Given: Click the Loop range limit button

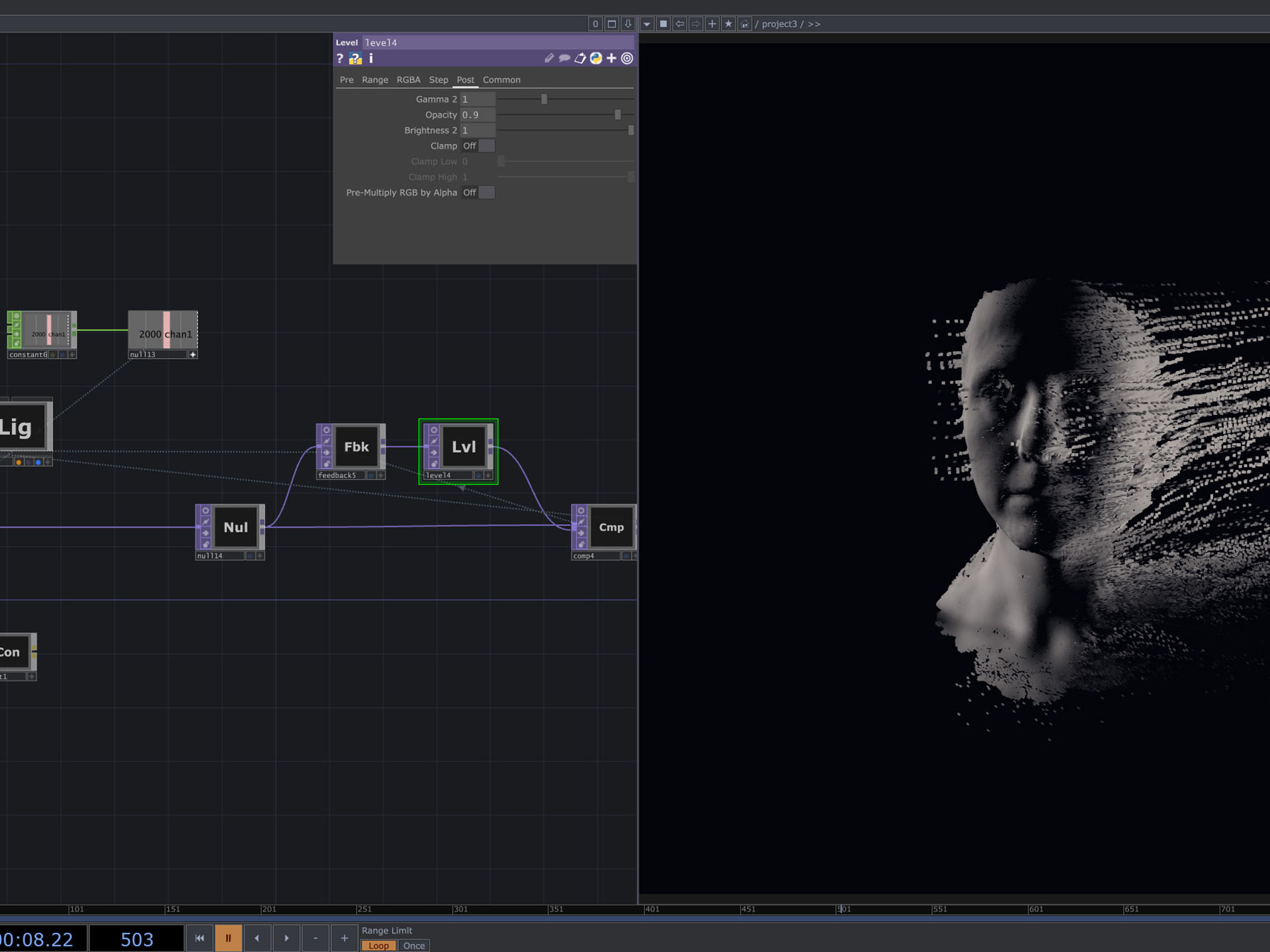Looking at the screenshot, I should point(378,946).
